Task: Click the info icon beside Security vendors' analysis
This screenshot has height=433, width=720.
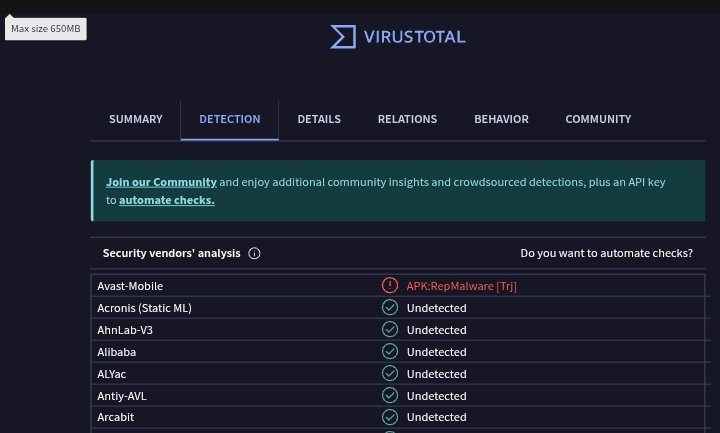Action: pyautogui.click(x=254, y=254)
